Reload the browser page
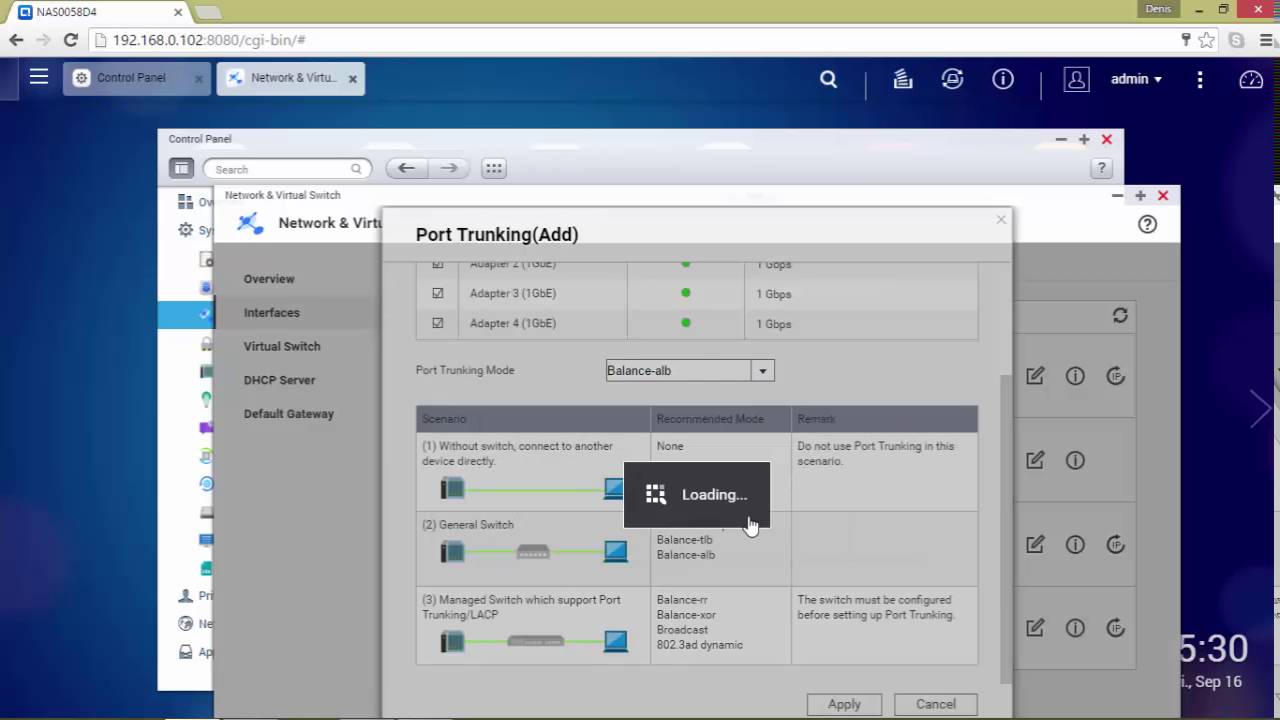Screen dimensions: 1280x720 pyautogui.click(x=70, y=40)
